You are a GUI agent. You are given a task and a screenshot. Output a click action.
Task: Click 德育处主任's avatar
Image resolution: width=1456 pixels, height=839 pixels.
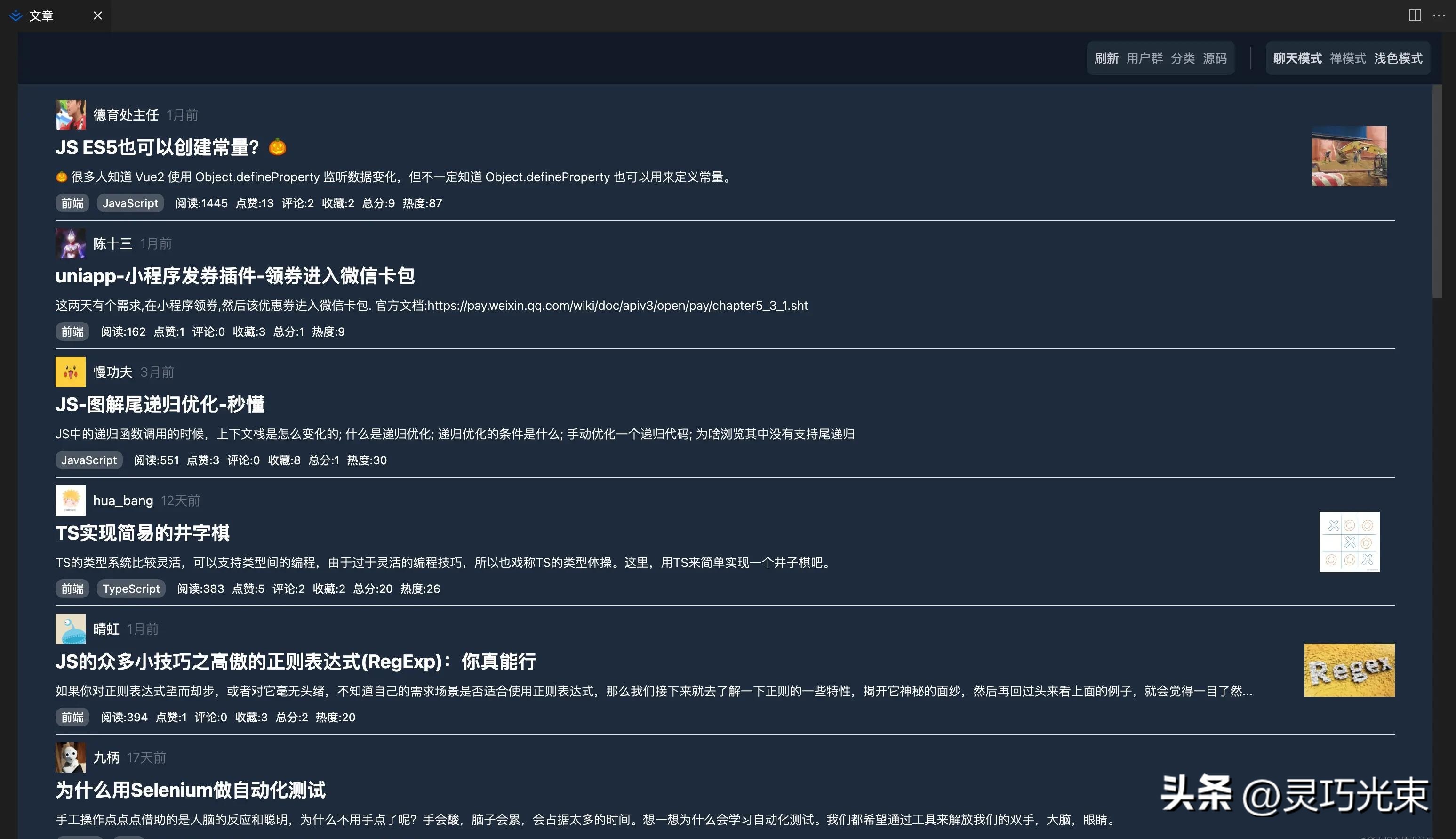70,115
